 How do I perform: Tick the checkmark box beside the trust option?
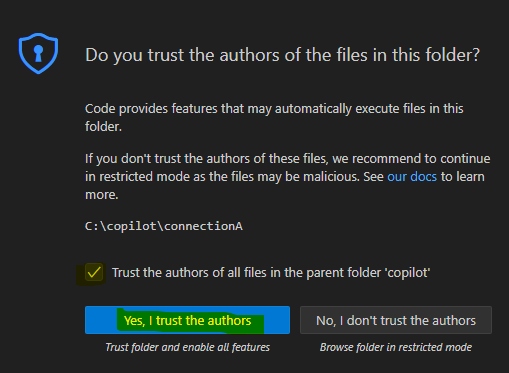(x=94, y=273)
